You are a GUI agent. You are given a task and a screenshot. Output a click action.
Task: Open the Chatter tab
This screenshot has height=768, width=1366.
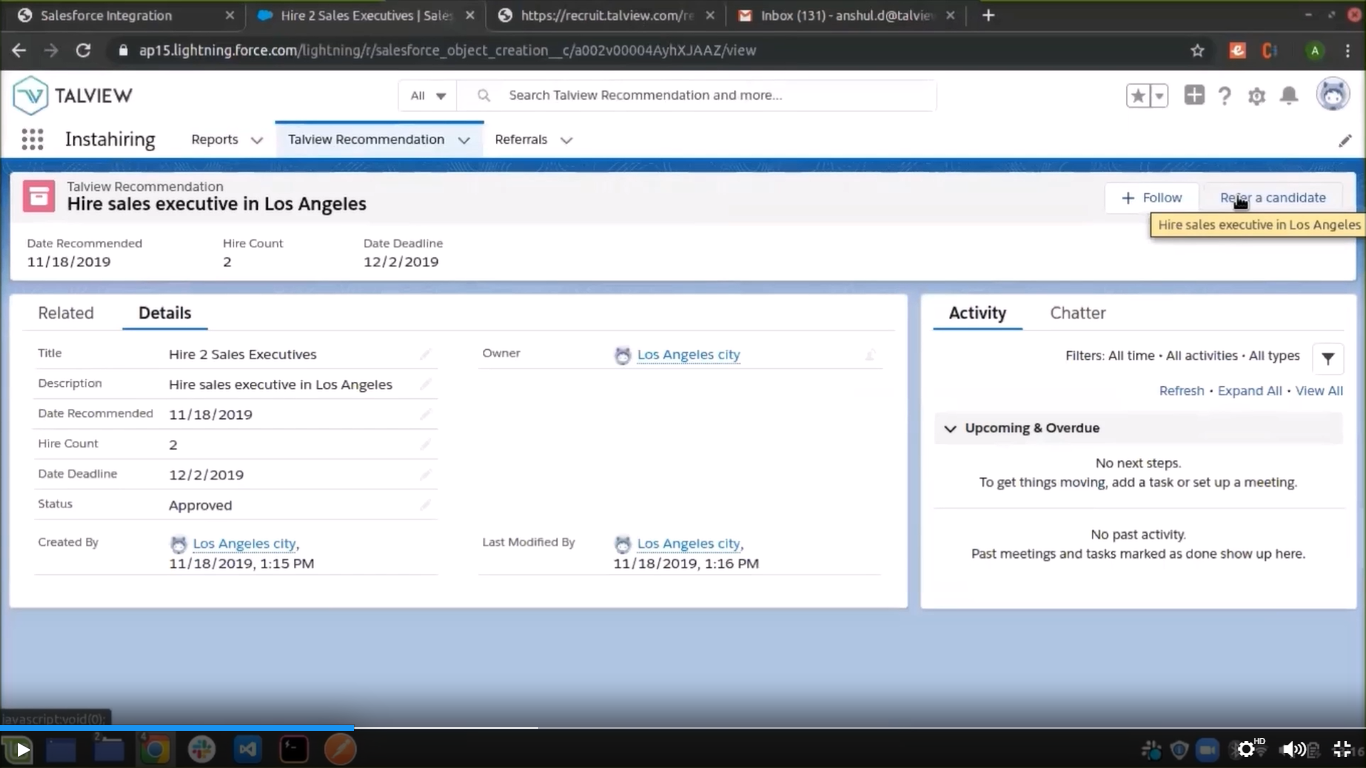pyautogui.click(x=1078, y=313)
